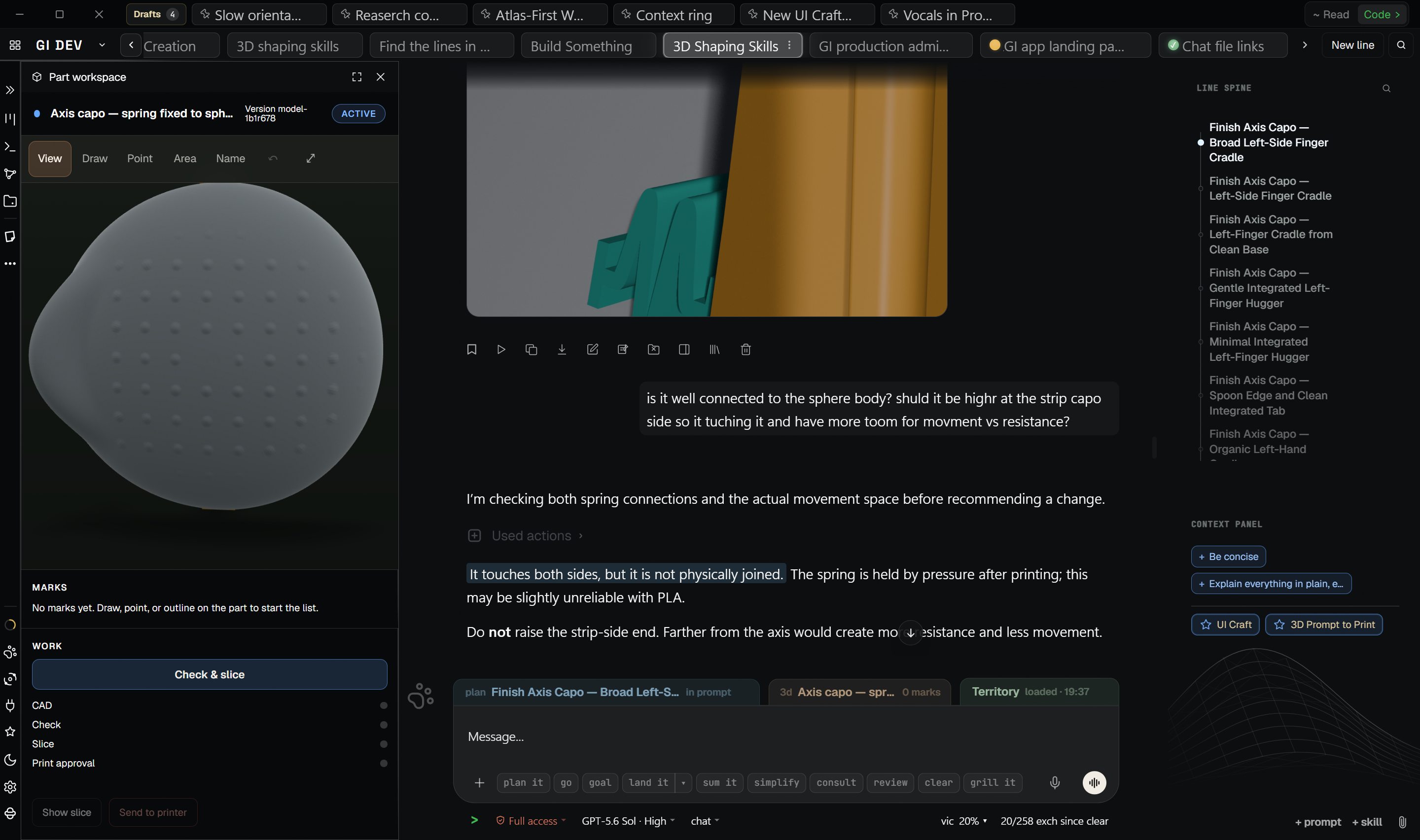Click the star icon in left sidebar

(x=10, y=732)
